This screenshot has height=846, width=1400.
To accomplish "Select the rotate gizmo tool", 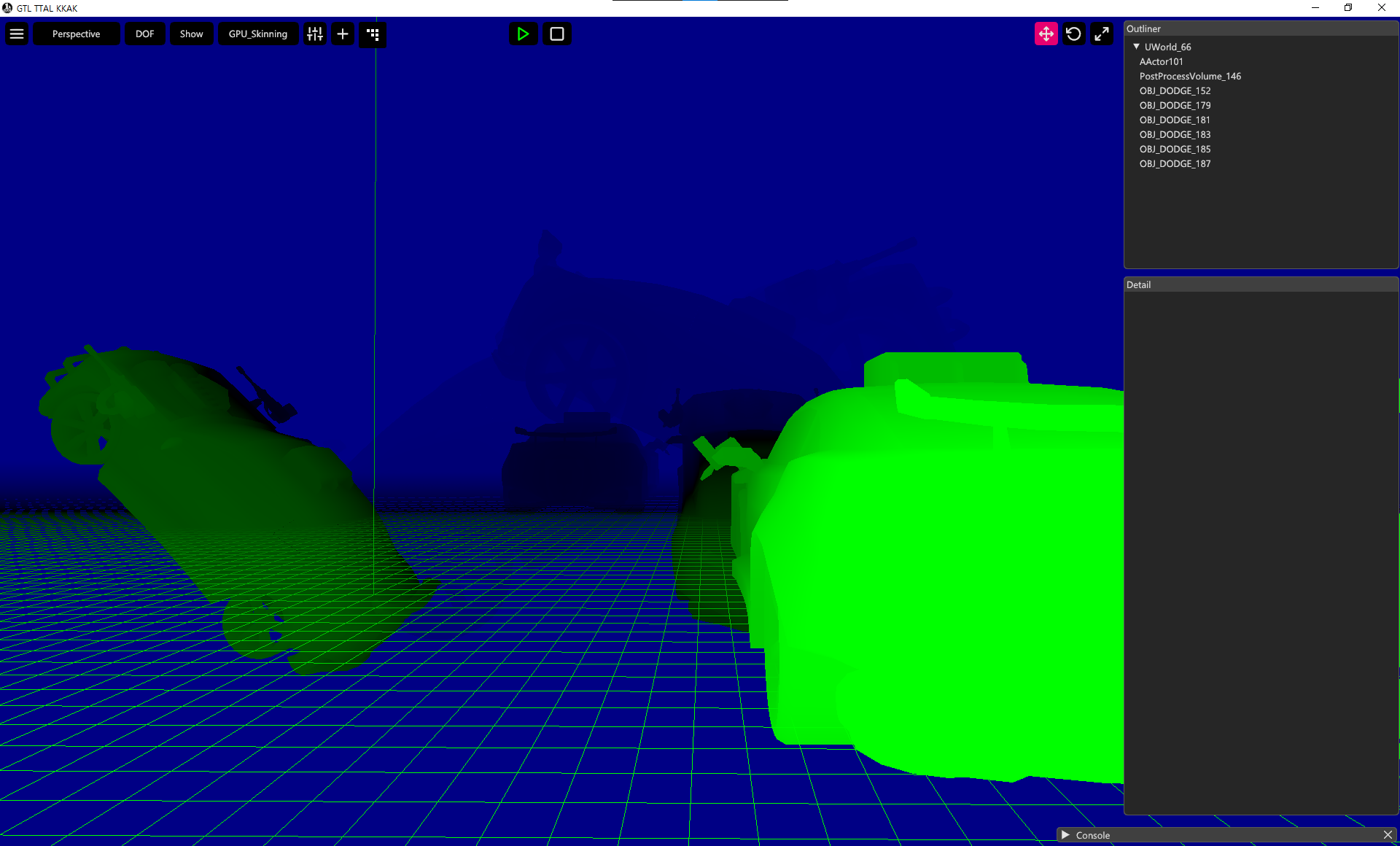I will tap(1073, 34).
